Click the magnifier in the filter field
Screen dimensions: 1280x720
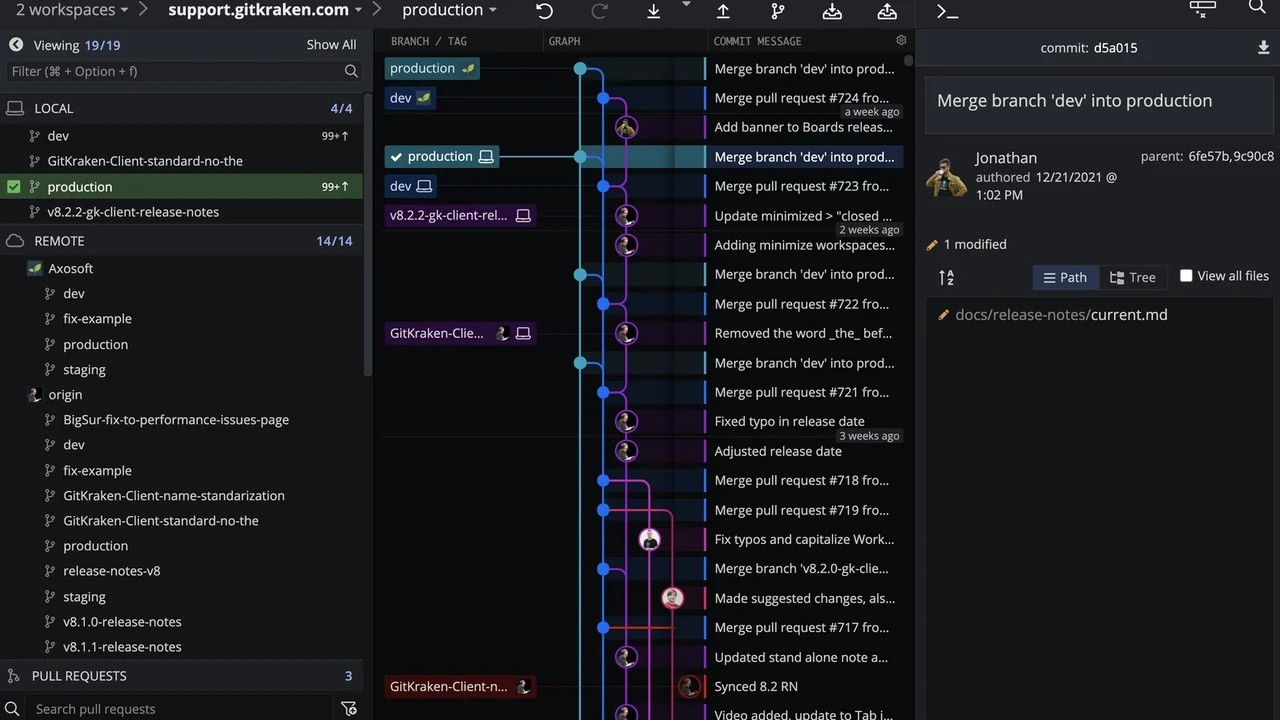(351, 71)
